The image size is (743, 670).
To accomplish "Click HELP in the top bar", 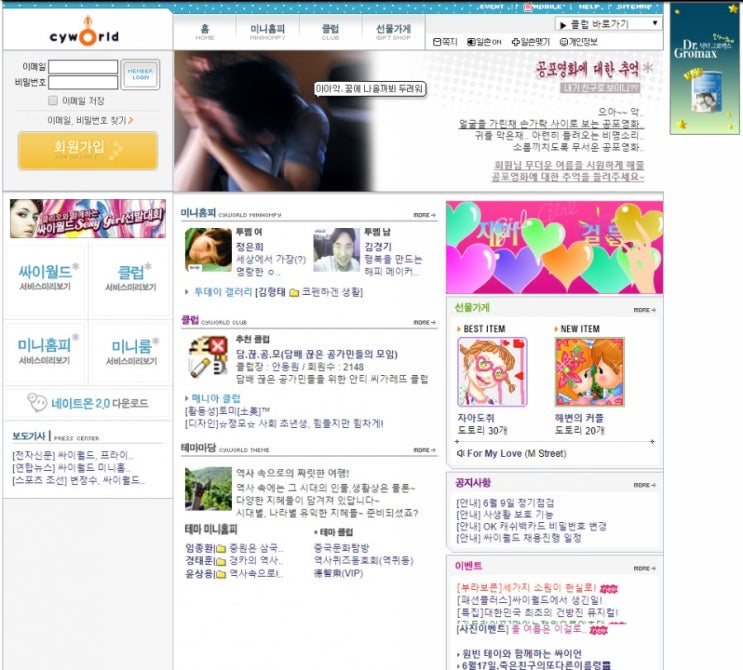I will click(x=589, y=7).
